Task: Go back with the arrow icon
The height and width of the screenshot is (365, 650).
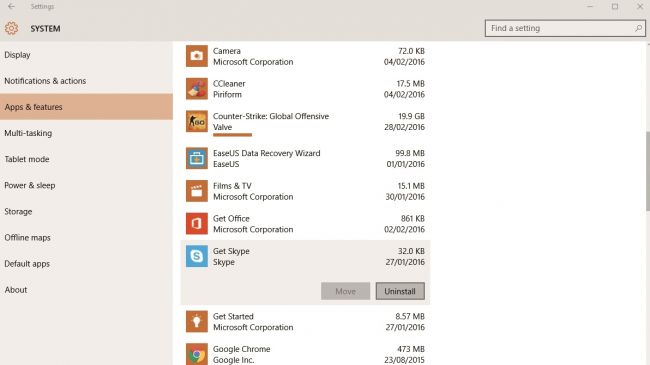Action: tap(11, 6)
